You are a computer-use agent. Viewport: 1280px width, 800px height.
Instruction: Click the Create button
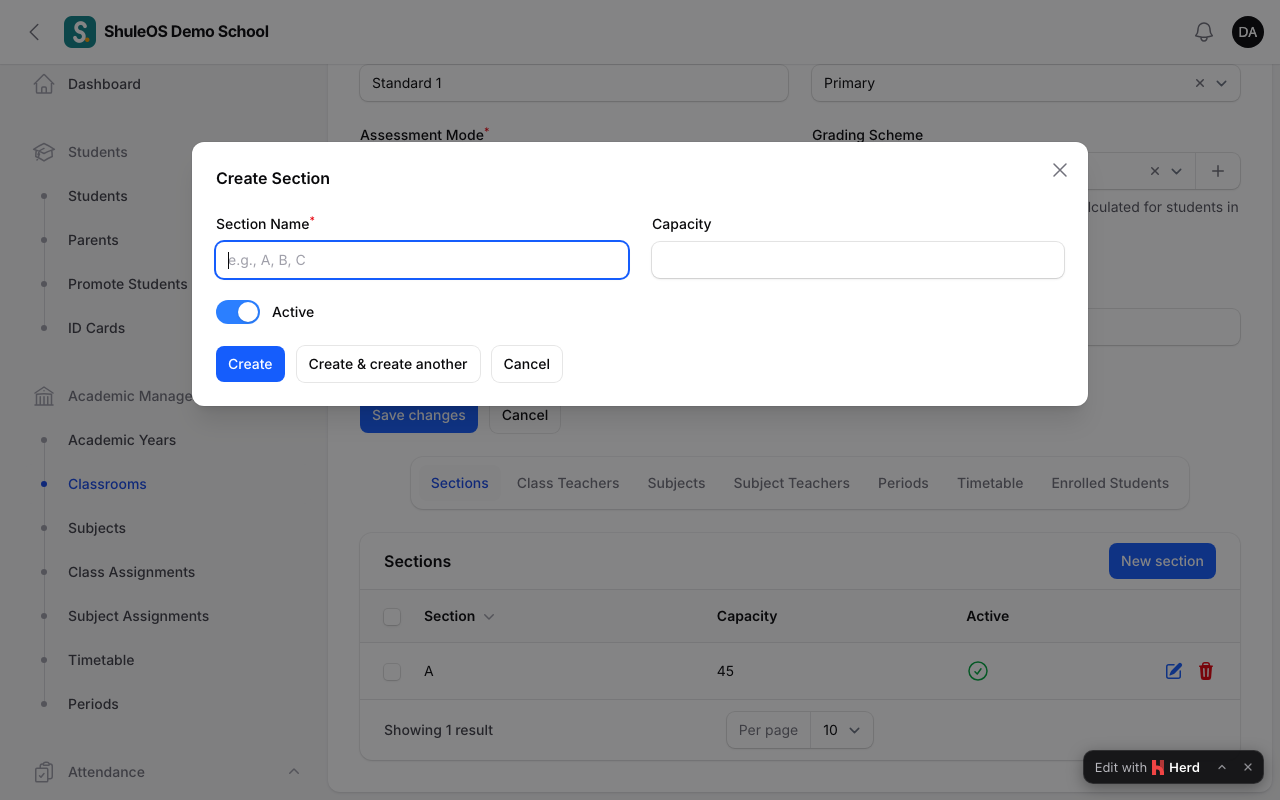pyautogui.click(x=250, y=364)
